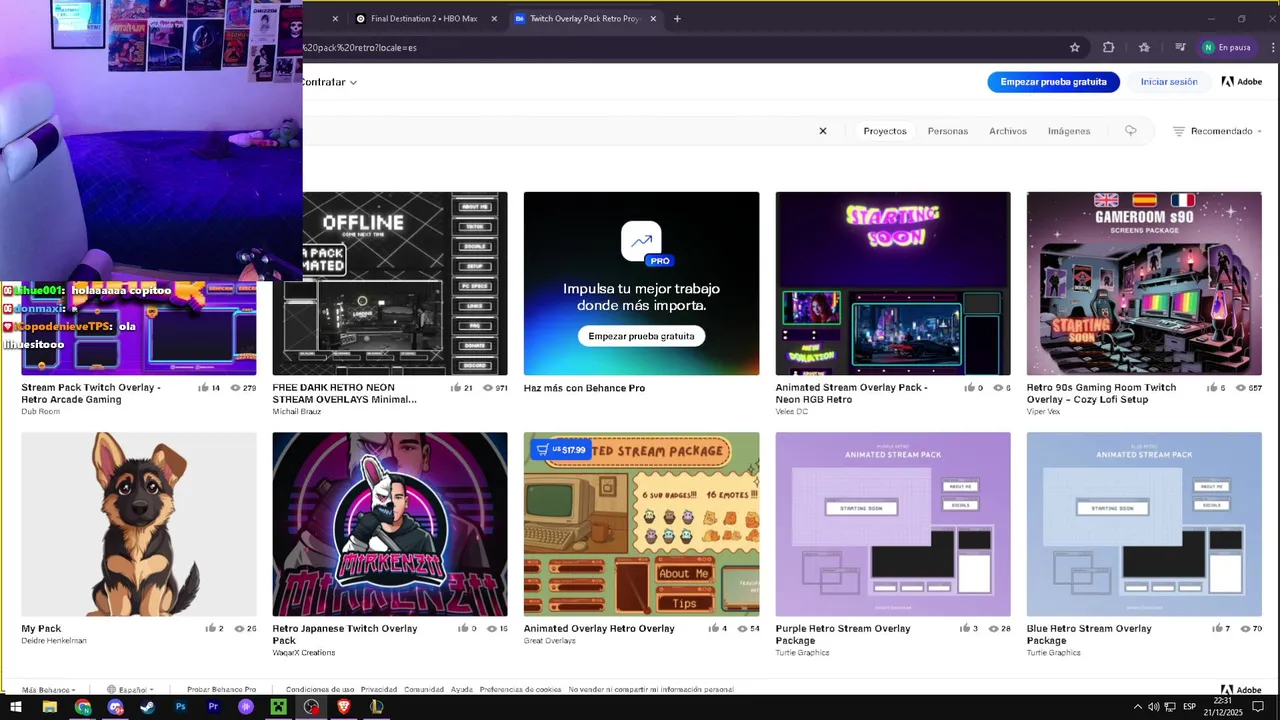
Task: Click Probar Behance Pro footer link
Action: point(221,690)
